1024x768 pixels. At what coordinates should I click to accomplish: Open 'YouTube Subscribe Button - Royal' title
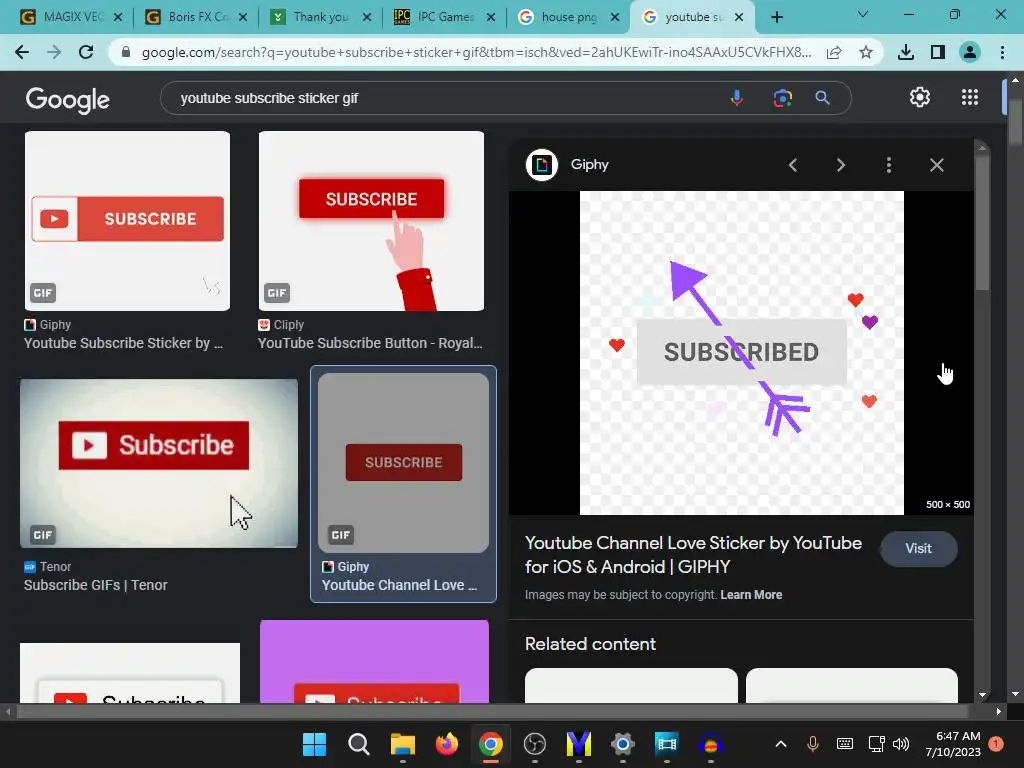coord(370,344)
